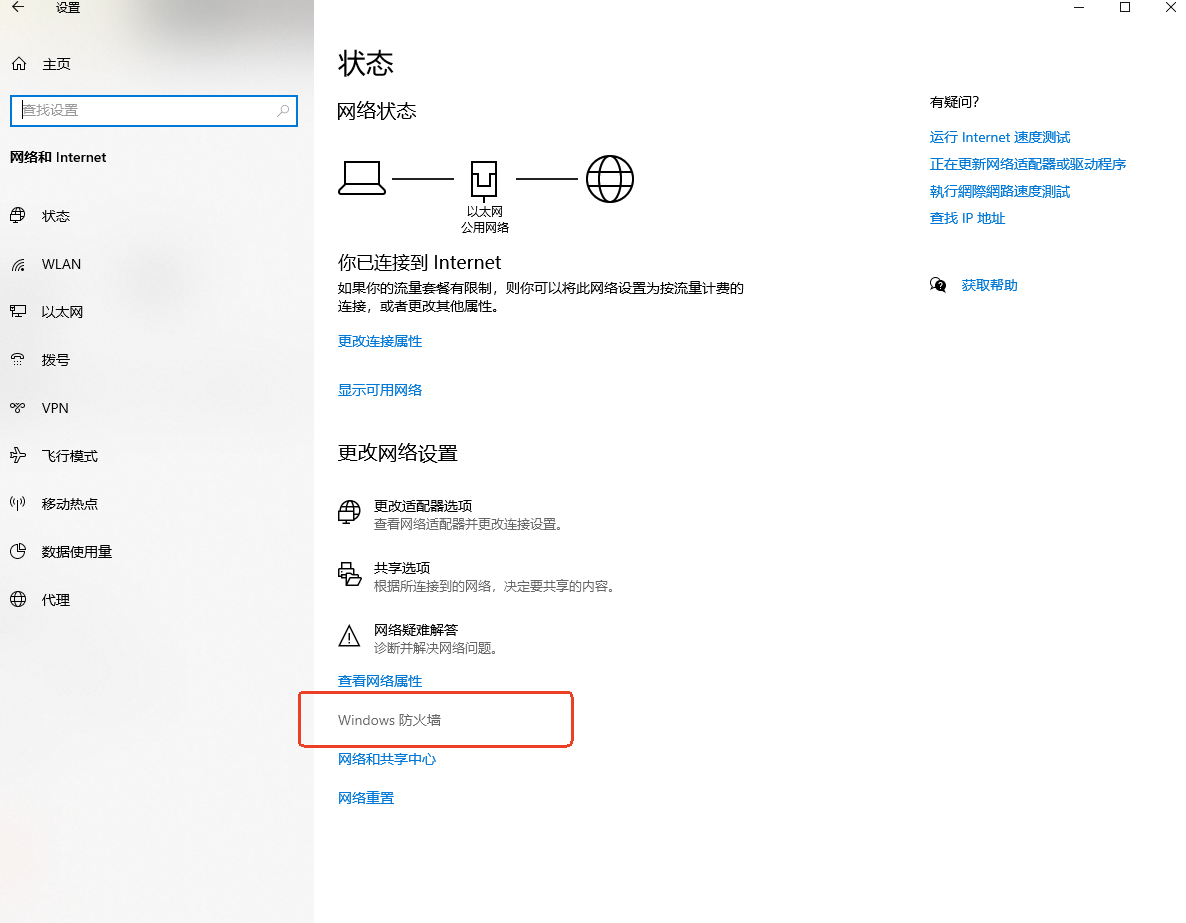This screenshot has width=1186, height=923.
Task: Click the 主页 home icon
Action: coord(18,63)
